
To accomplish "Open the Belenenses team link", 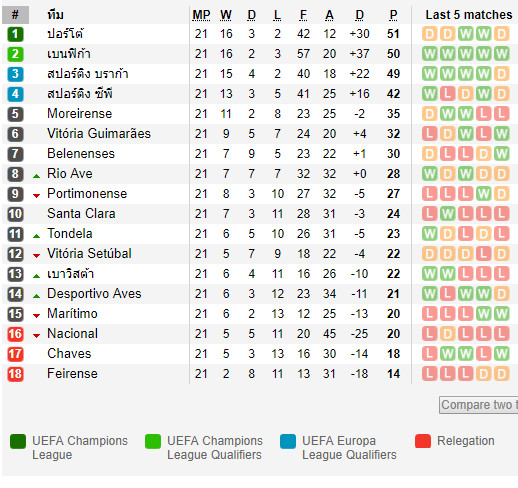I will (81, 154).
